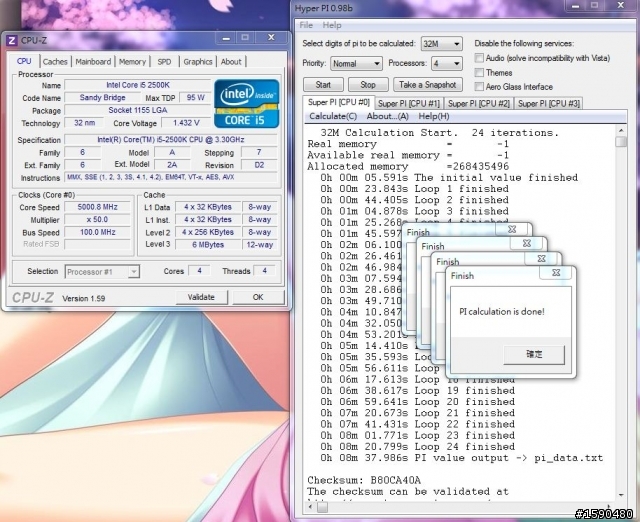Close the CPU-Z window
Image resolution: width=640 pixels, height=522 pixels.
click(271, 38)
